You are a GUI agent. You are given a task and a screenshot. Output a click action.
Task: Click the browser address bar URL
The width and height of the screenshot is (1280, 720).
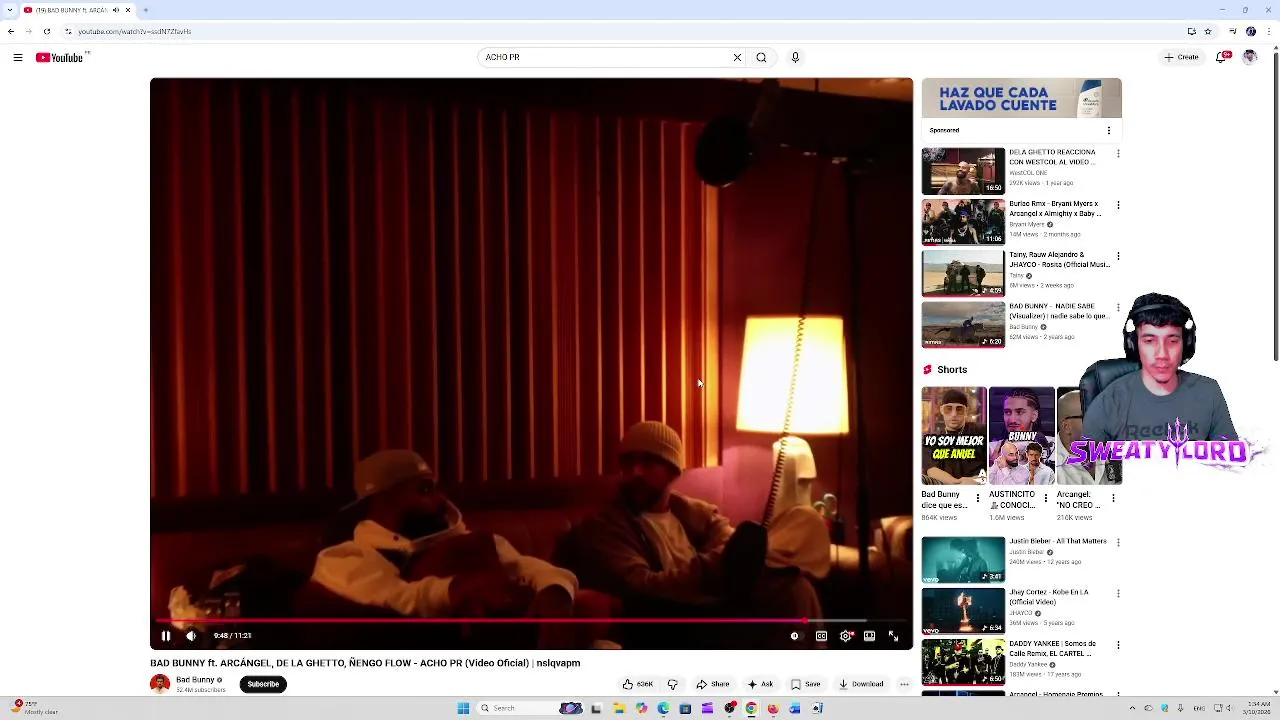click(x=135, y=31)
